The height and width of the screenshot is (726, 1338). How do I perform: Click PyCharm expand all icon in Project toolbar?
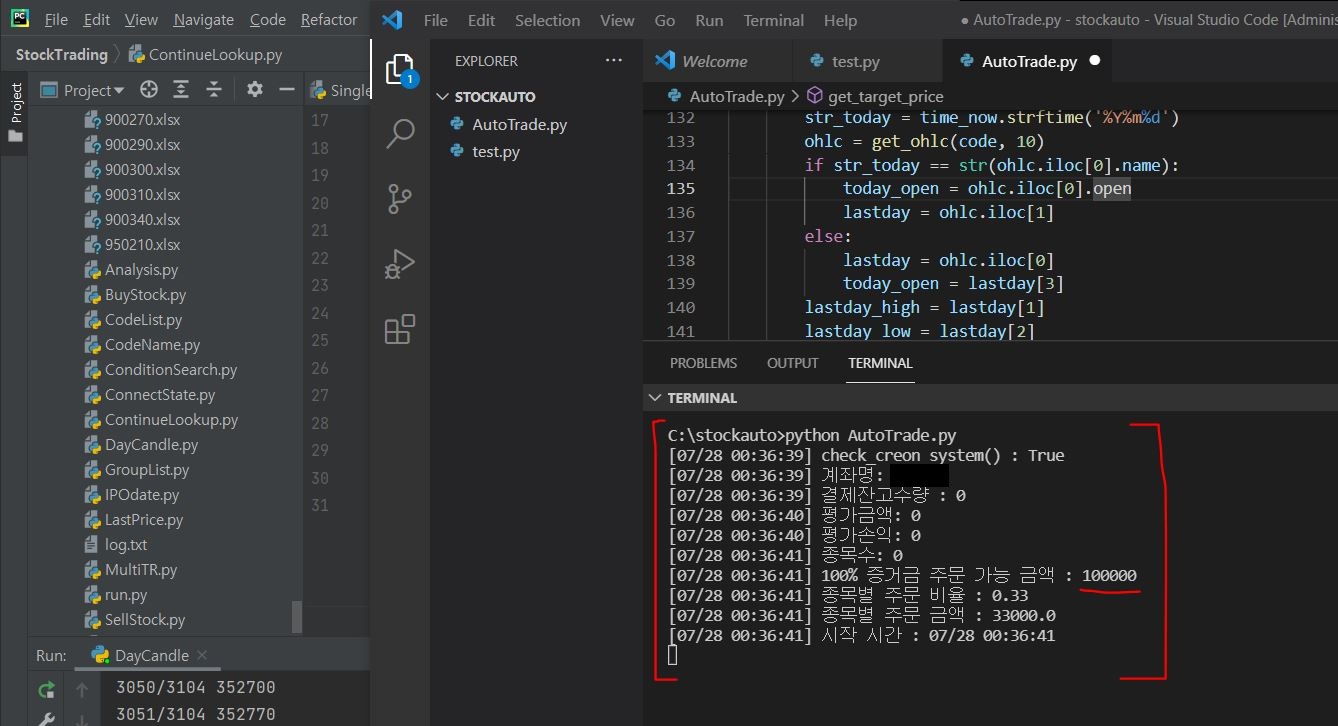[181, 90]
